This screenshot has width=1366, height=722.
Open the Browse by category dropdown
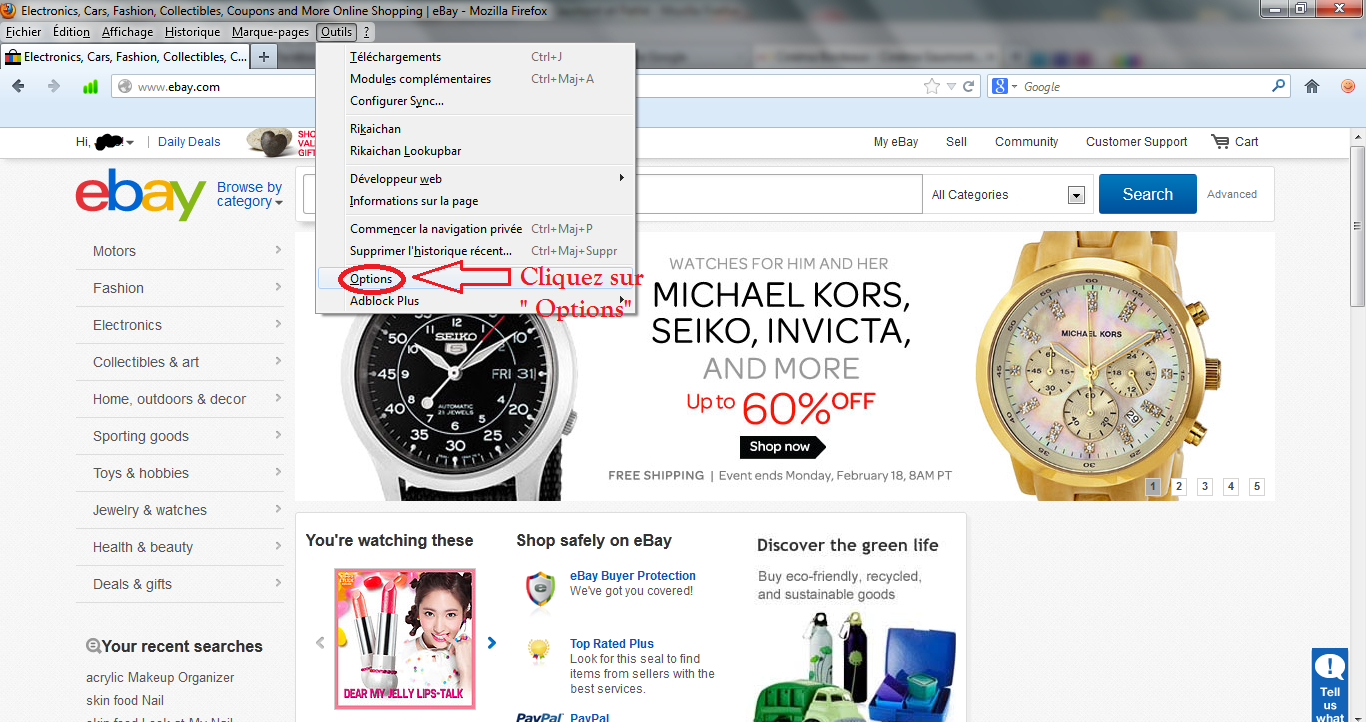pyautogui.click(x=250, y=194)
